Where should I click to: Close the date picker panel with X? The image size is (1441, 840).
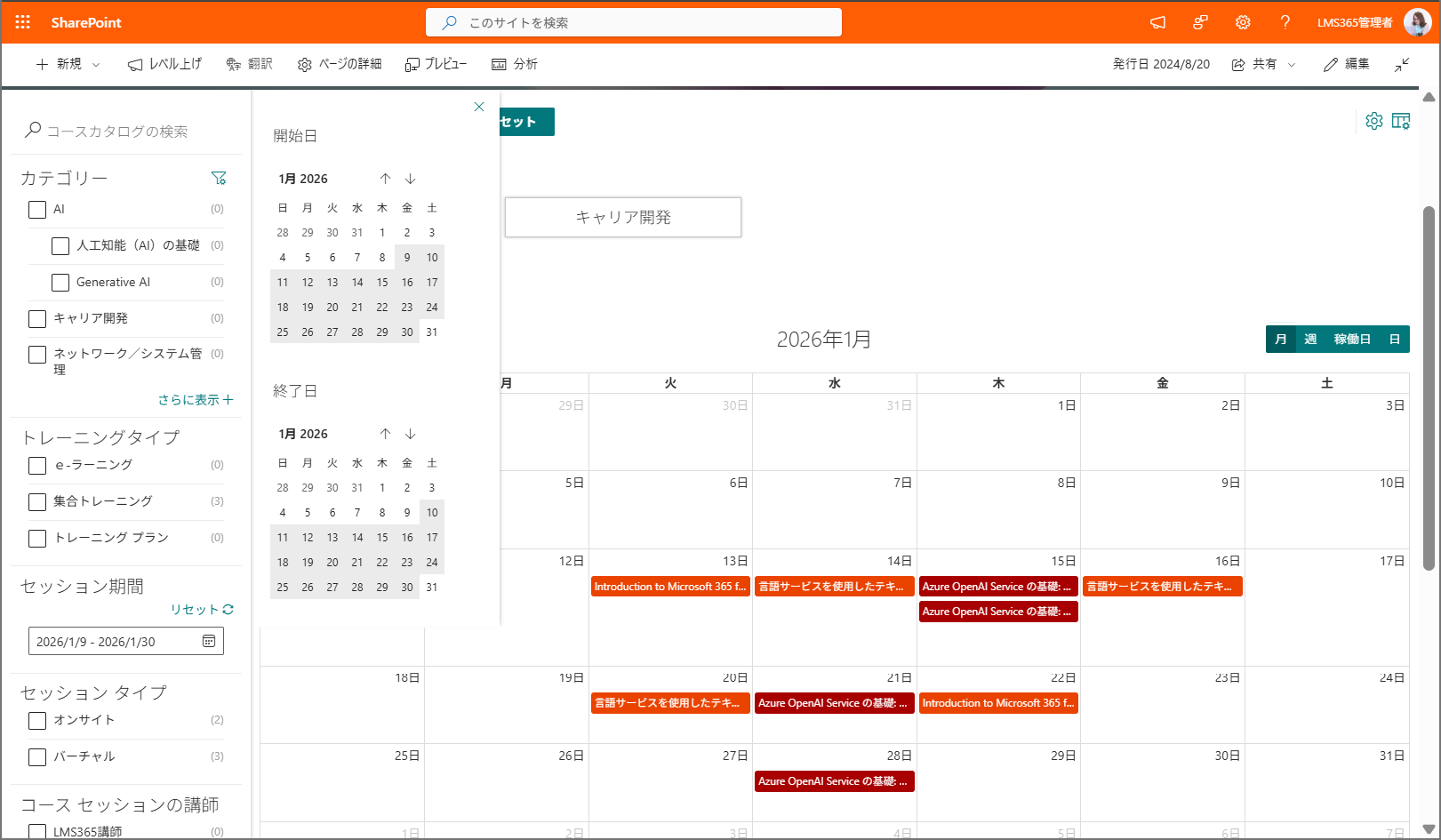click(479, 107)
